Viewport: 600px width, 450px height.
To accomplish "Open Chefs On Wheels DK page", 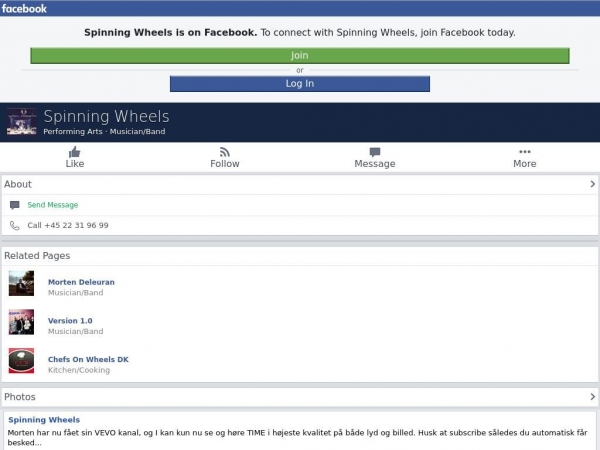I will click(88, 359).
